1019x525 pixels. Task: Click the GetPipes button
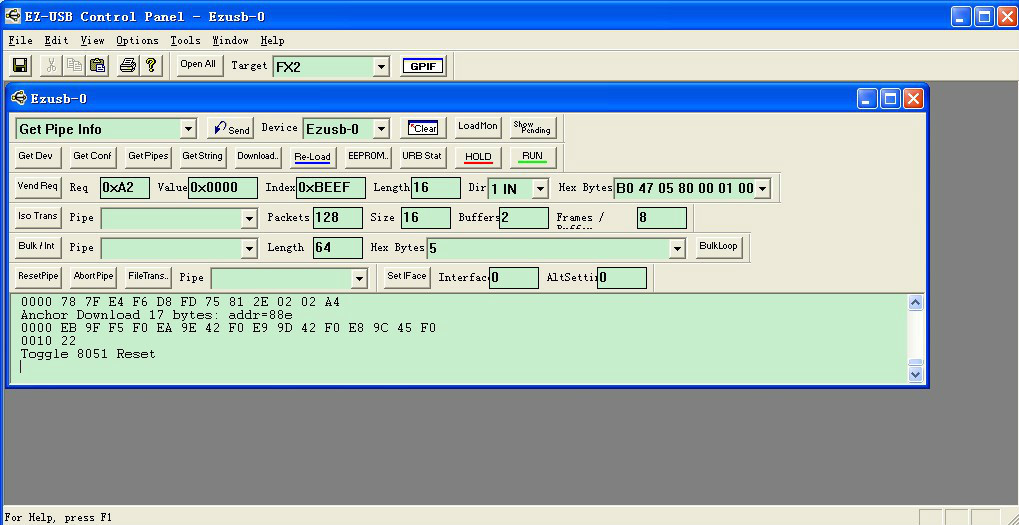click(148, 157)
